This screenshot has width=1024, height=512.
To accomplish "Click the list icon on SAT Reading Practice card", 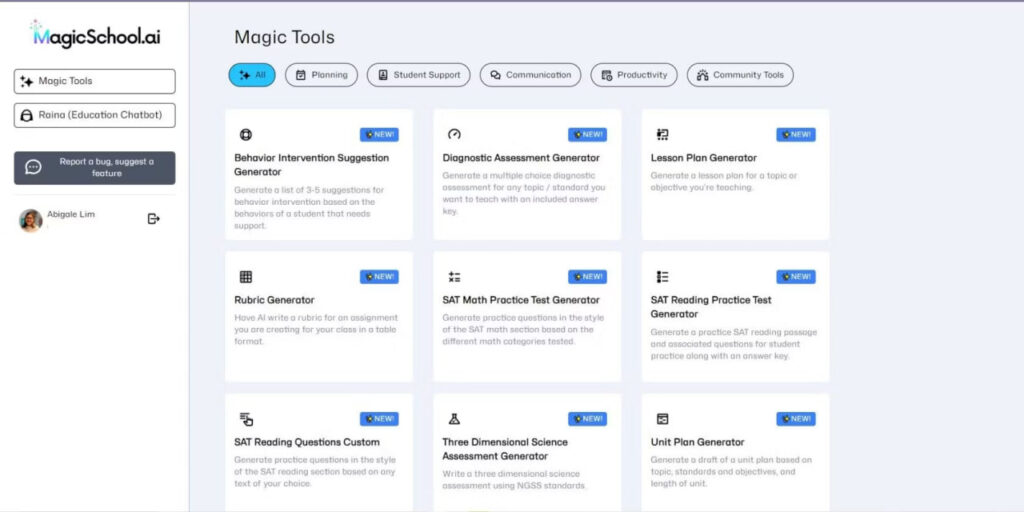I will coord(662,277).
